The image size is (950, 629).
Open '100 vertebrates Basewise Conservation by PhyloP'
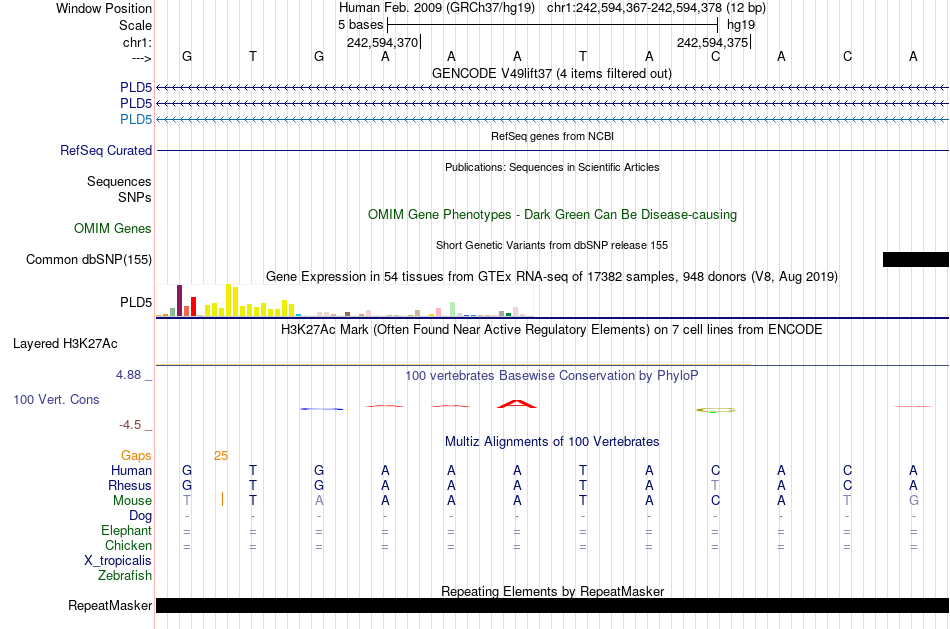(x=552, y=376)
